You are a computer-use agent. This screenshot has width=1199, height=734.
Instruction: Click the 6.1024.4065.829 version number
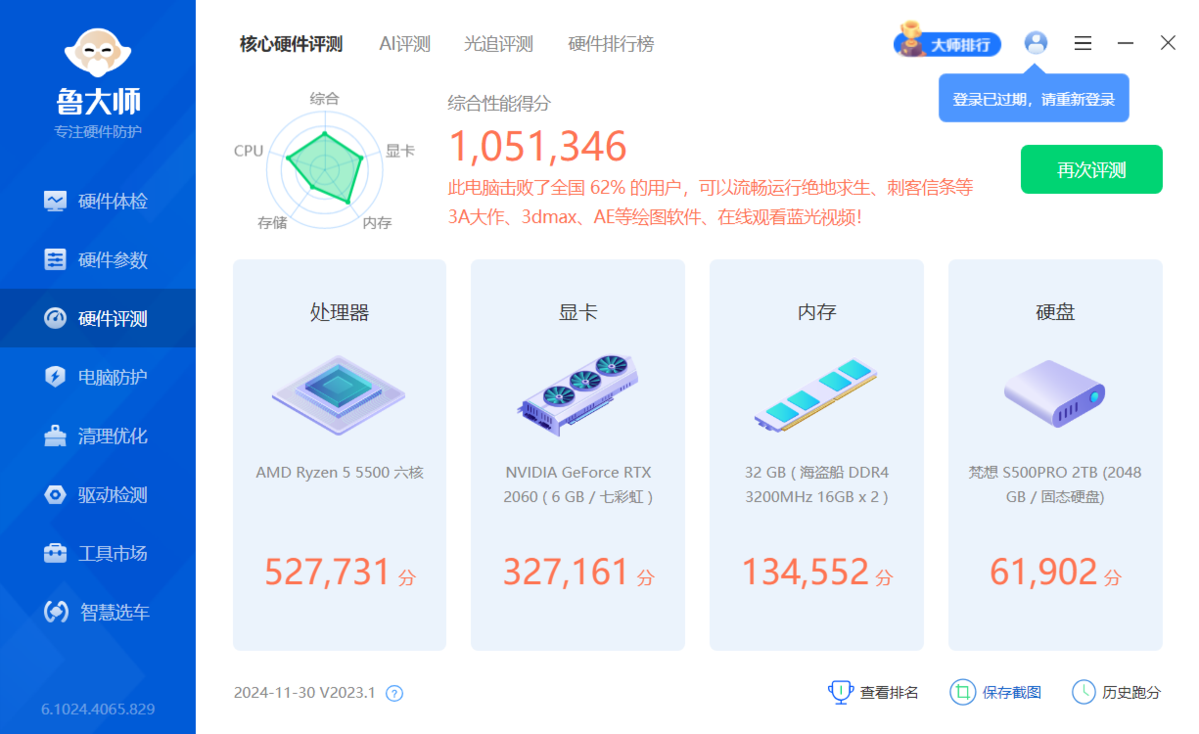coord(98,710)
